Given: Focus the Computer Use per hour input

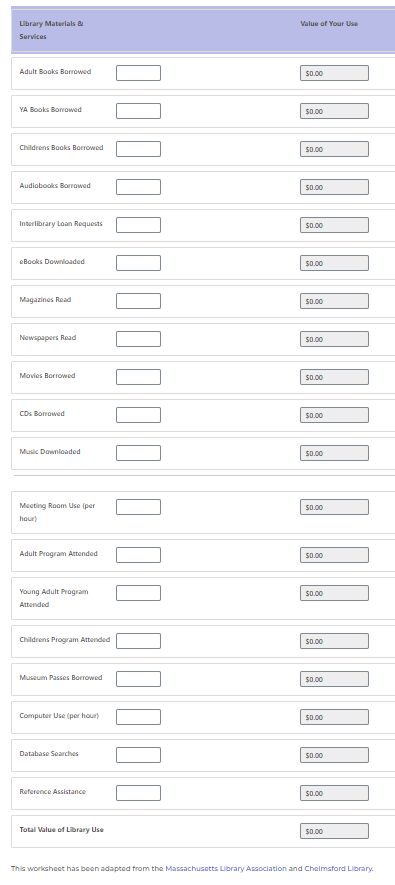Looking at the screenshot, I should pos(138,717).
